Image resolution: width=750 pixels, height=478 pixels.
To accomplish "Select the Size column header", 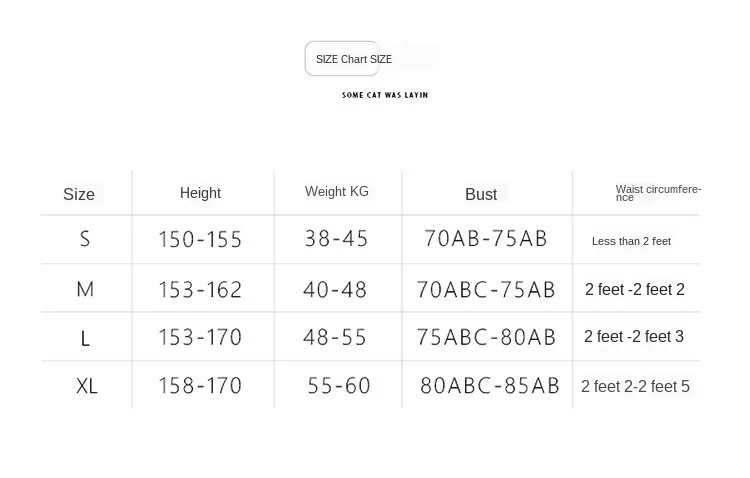I will click(79, 194).
